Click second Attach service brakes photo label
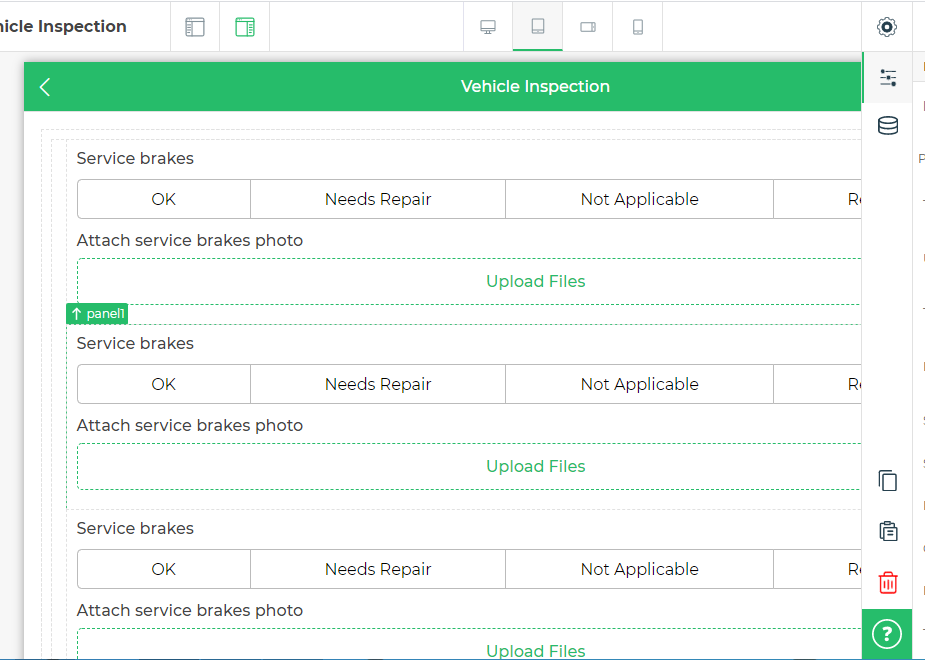Screen dimensions: 925x660 189,425
